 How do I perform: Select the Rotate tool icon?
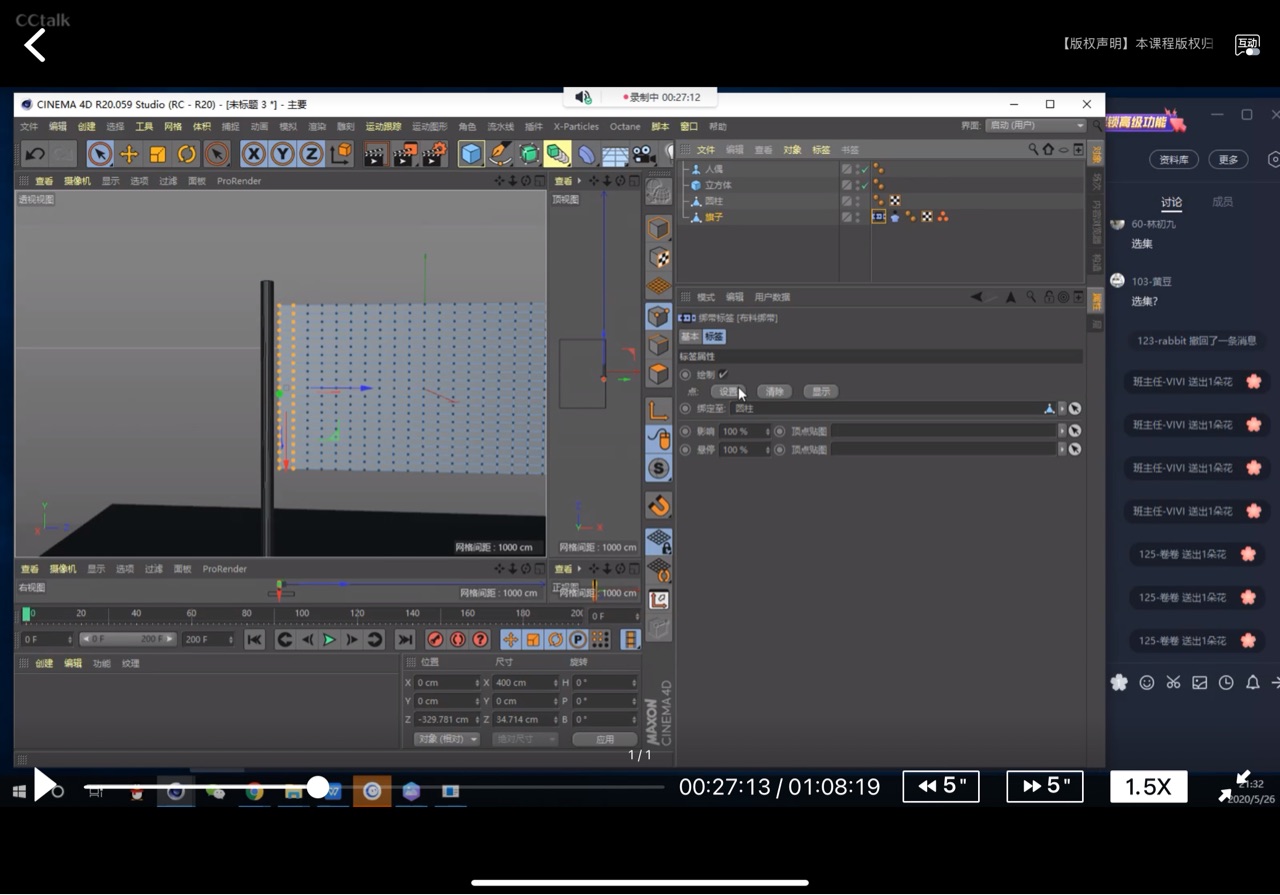pyautogui.click(x=187, y=154)
